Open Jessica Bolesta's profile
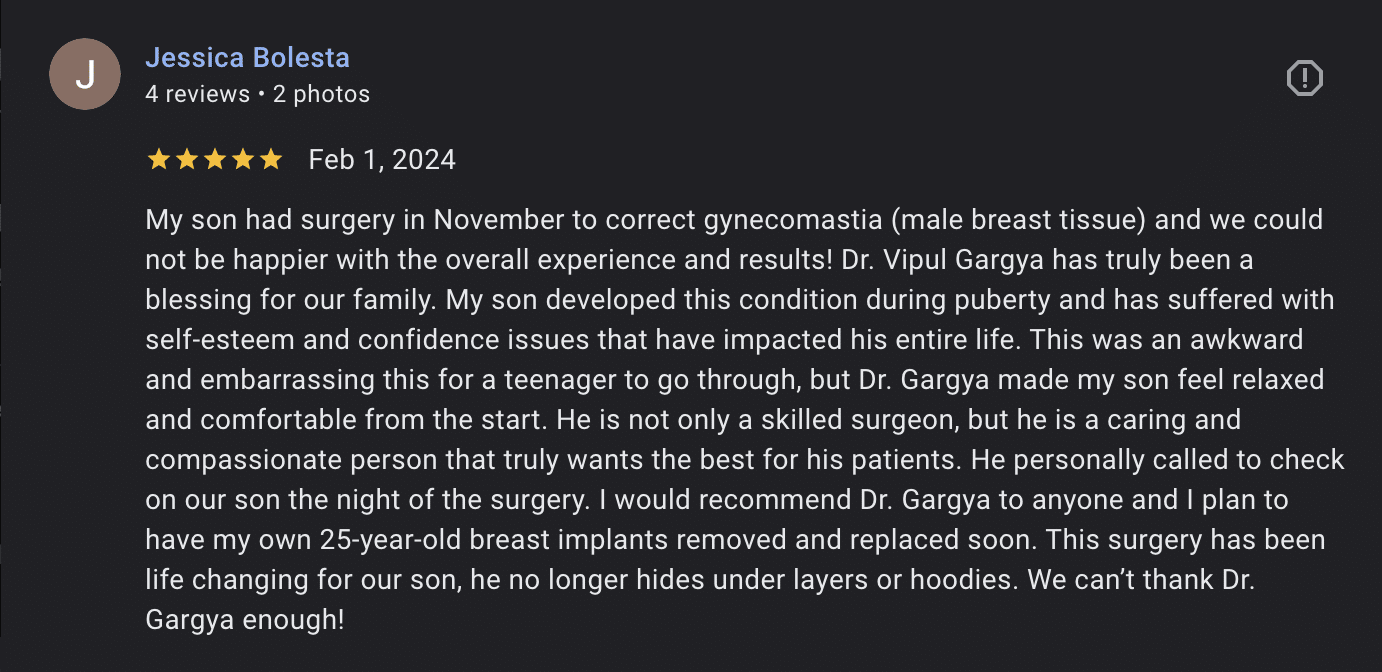1382x672 pixels. [x=247, y=57]
